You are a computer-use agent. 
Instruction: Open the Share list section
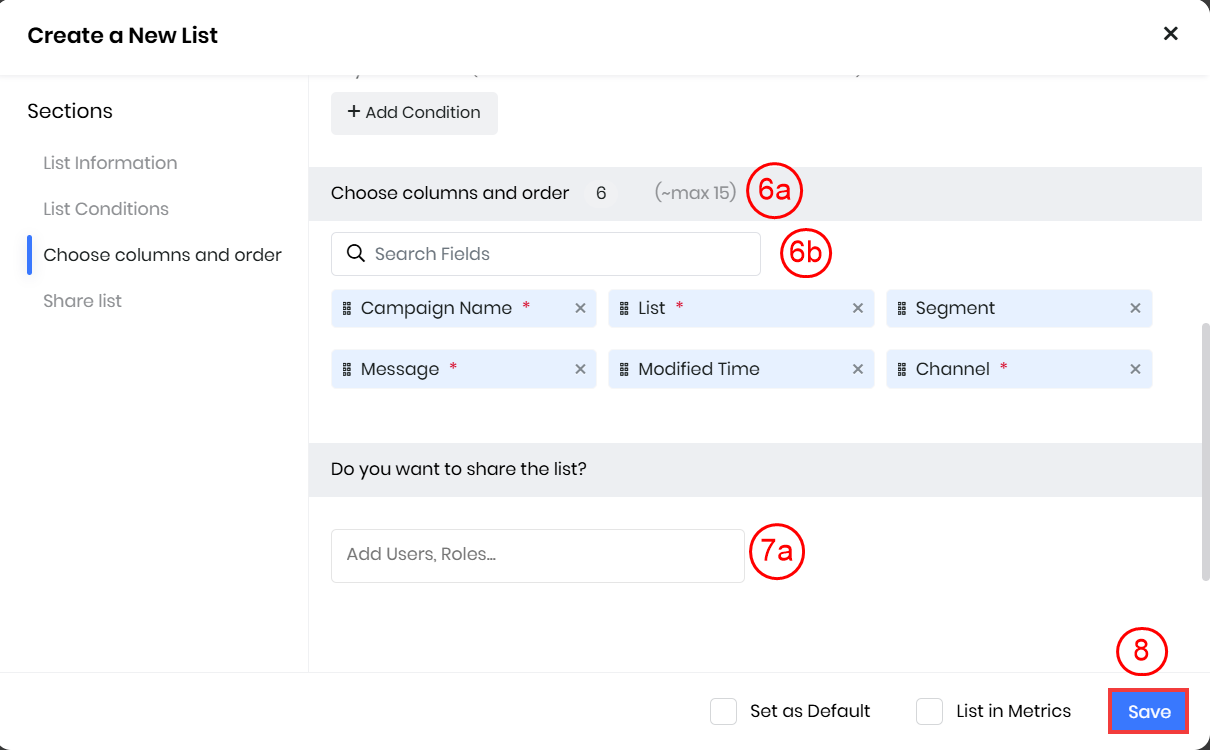click(x=82, y=301)
